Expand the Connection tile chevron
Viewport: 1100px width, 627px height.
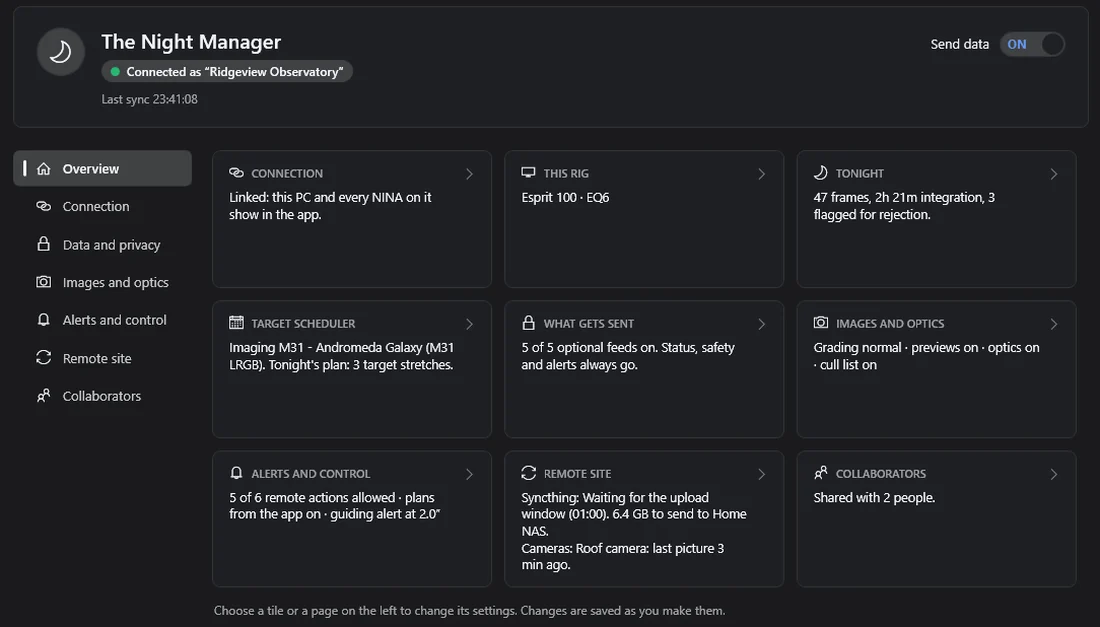pos(469,174)
